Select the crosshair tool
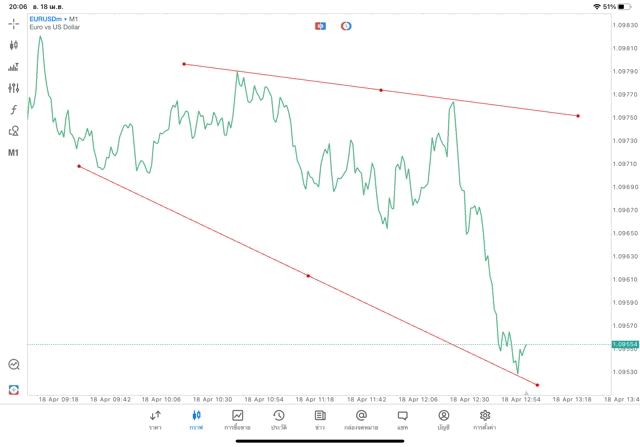This screenshot has height=447, width=640. pyautogui.click(x=14, y=23)
